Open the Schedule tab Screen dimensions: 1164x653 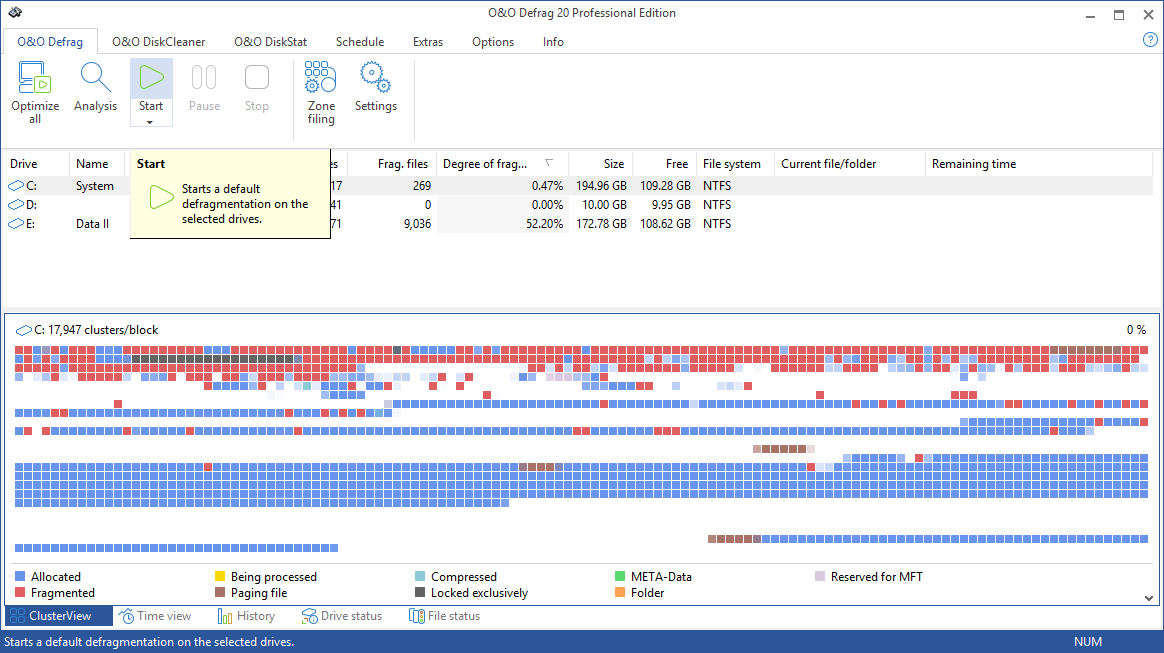(359, 42)
